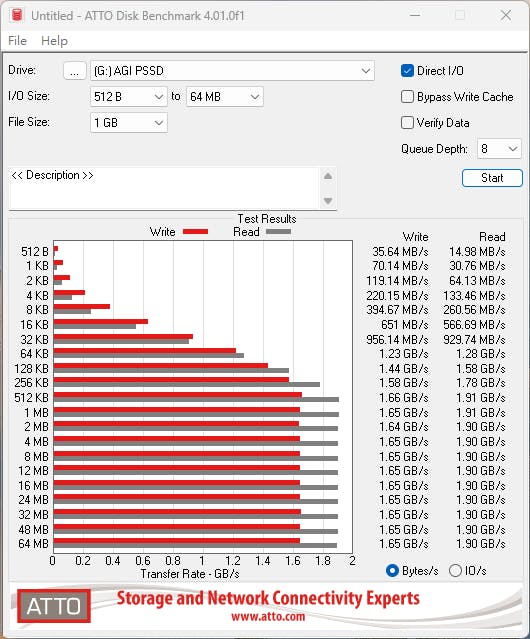Minimize the ATTO Disk Benchmark window
The image size is (530, 639).
click(415, 15)
